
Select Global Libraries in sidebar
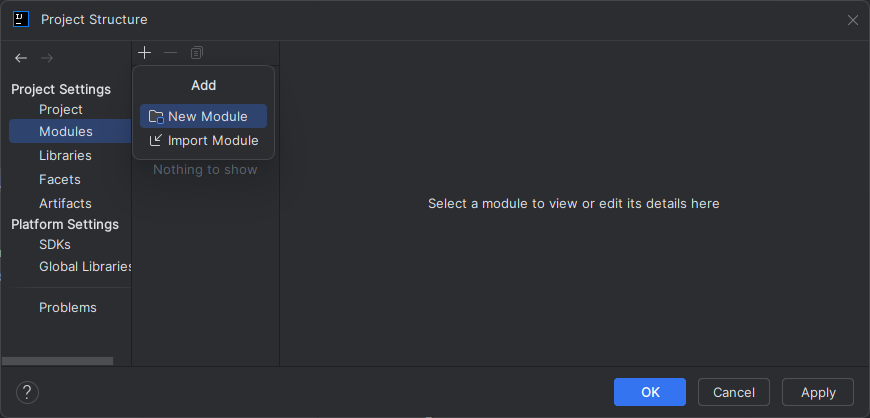85,267
